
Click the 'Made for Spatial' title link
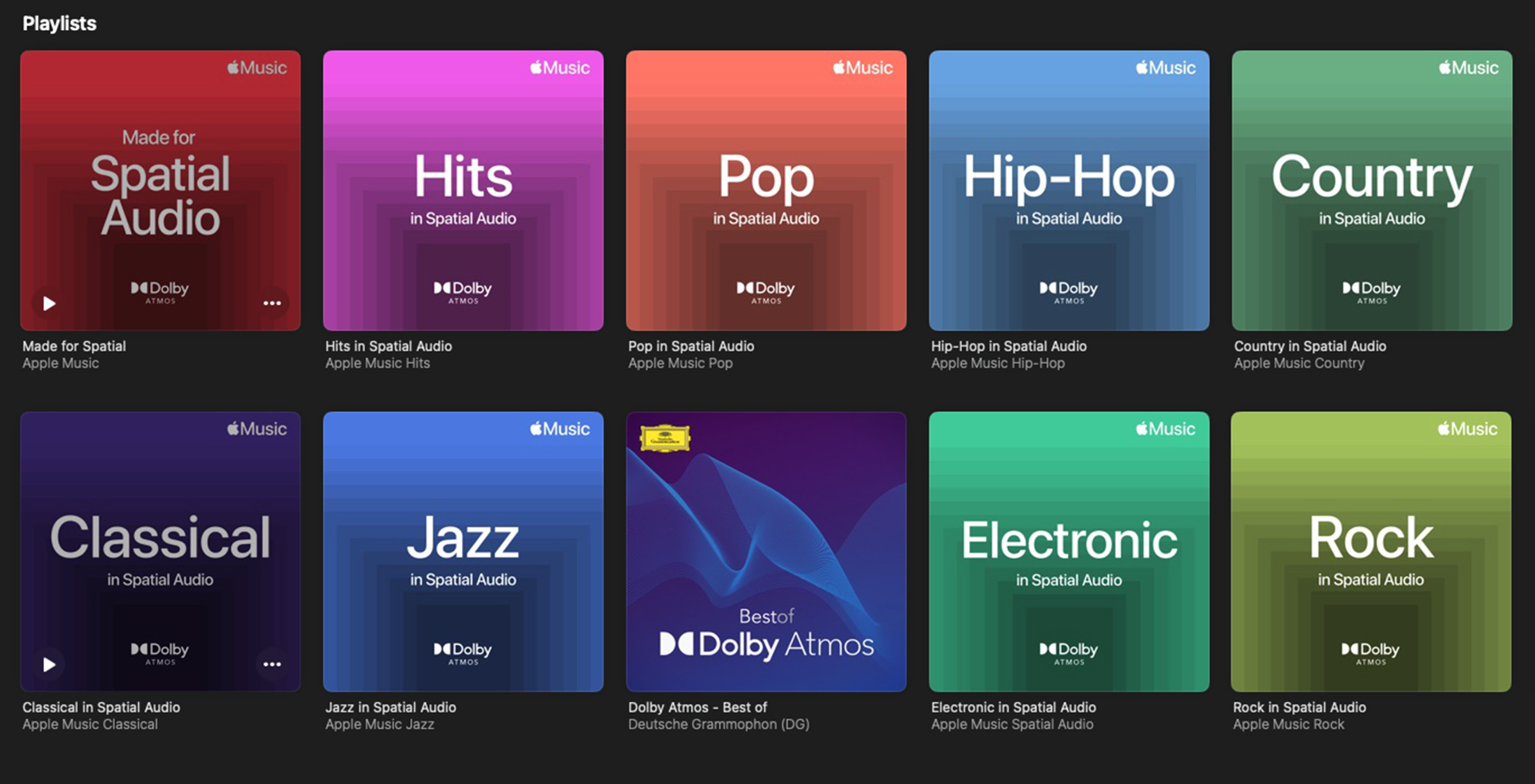(74, 346)
